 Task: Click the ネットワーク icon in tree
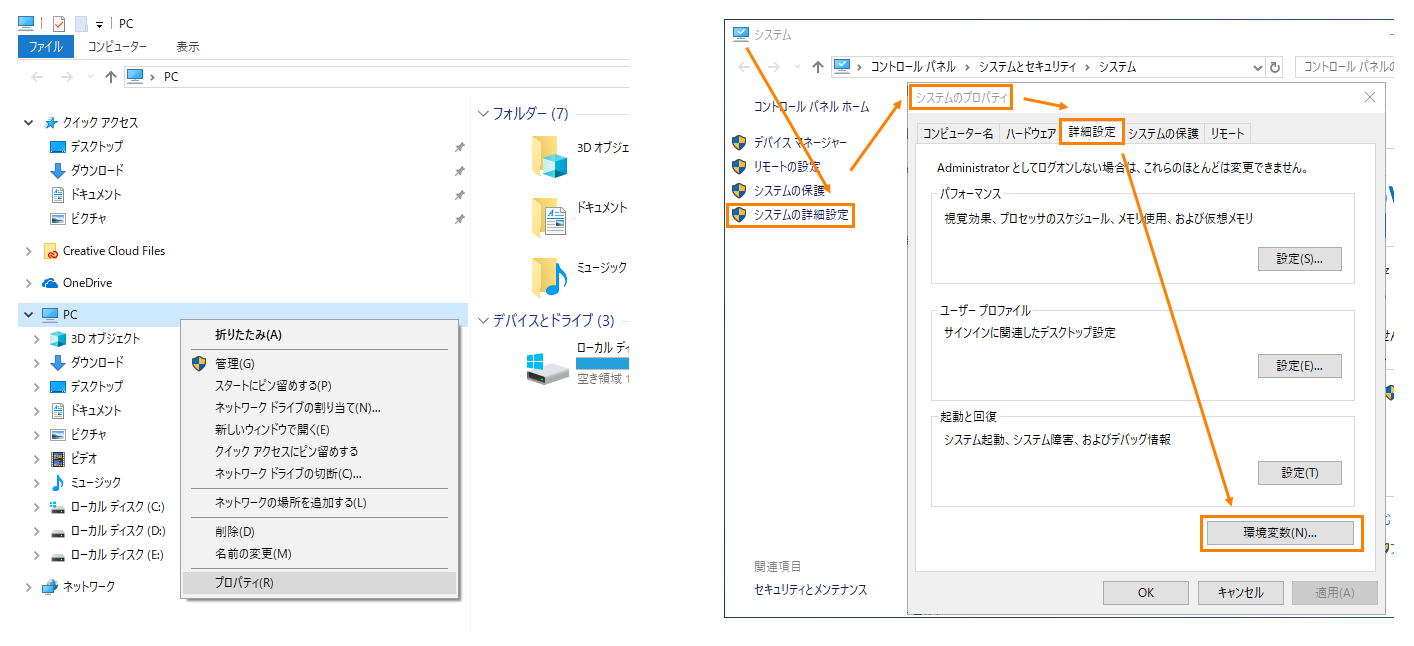[x=49, y=587]
